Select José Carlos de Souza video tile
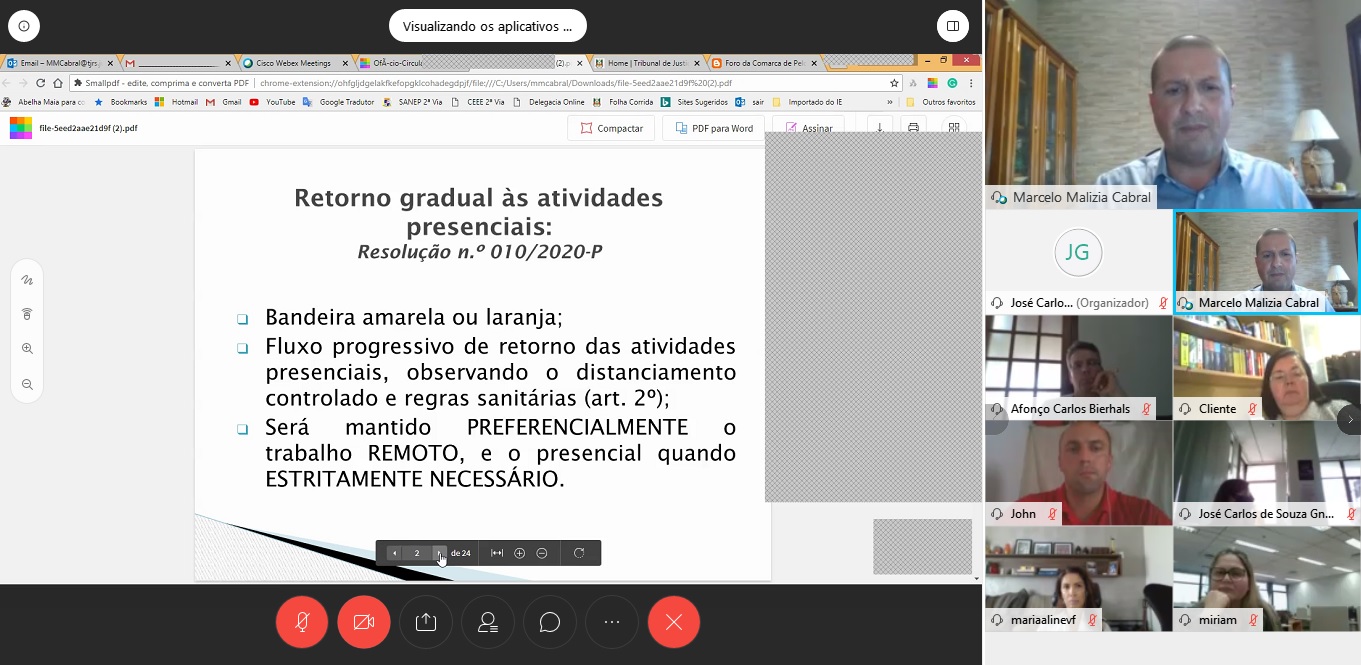Screen dimensions: 1361x665 tap(1267, 473)
